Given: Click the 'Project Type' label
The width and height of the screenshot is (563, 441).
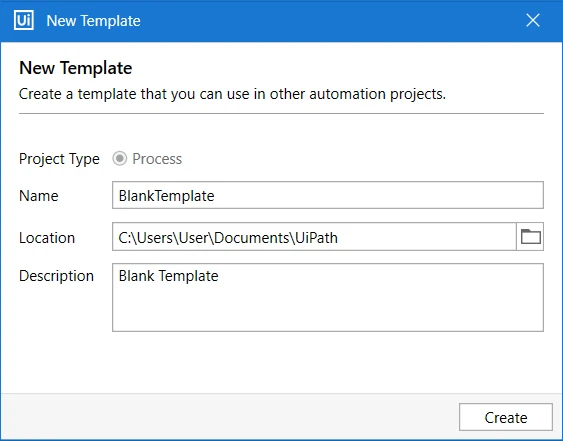Looking at the screenshot, I should click(x=59, y=159).
